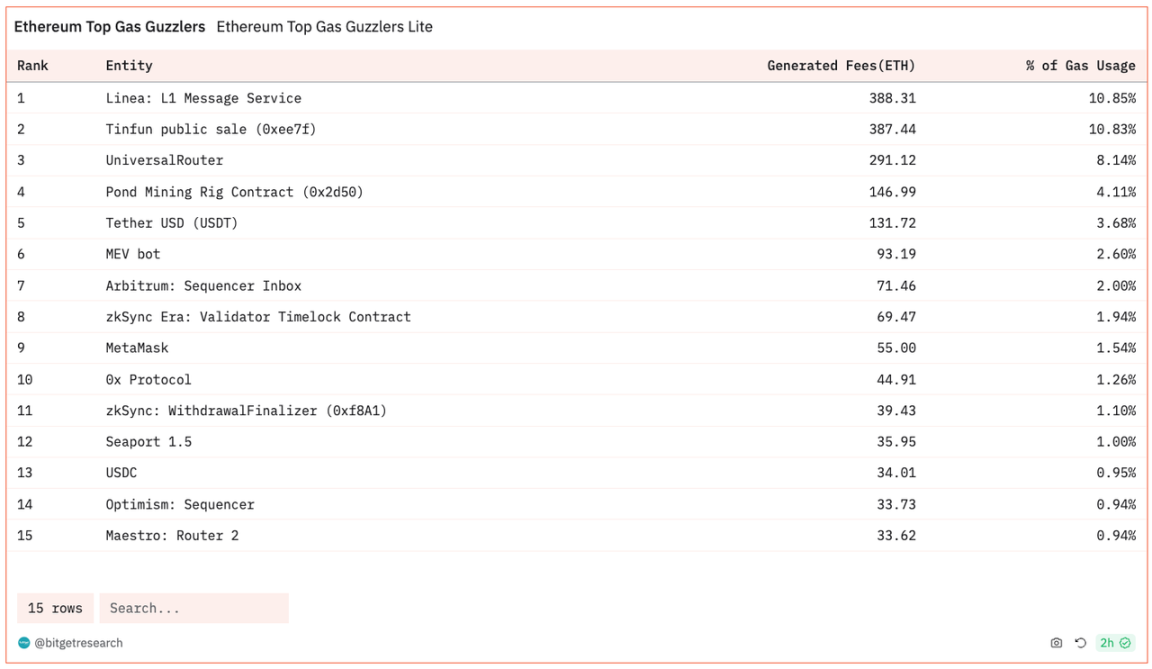The width and height of the screenshot is (1152, 669).
Task: Sort by % of Gas Usage header
Action: tap(1080, 66)
